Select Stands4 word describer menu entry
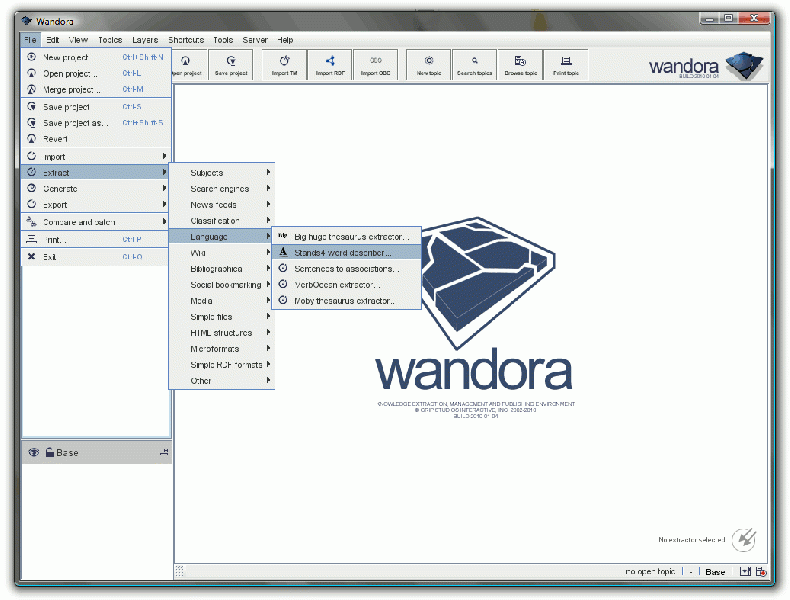Image resolution: width=790 pixels, height=600 pixels. [345, 253]
